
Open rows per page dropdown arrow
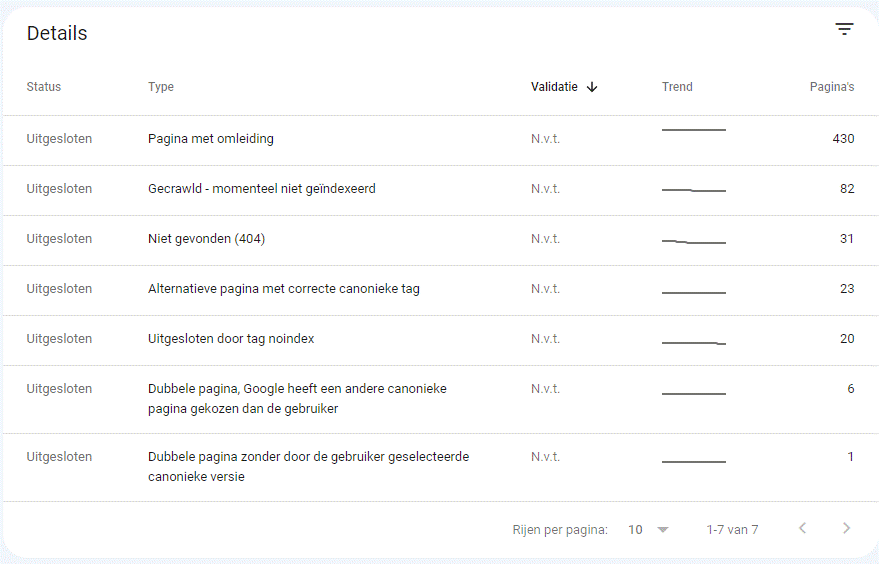click(x=663, y=530)
